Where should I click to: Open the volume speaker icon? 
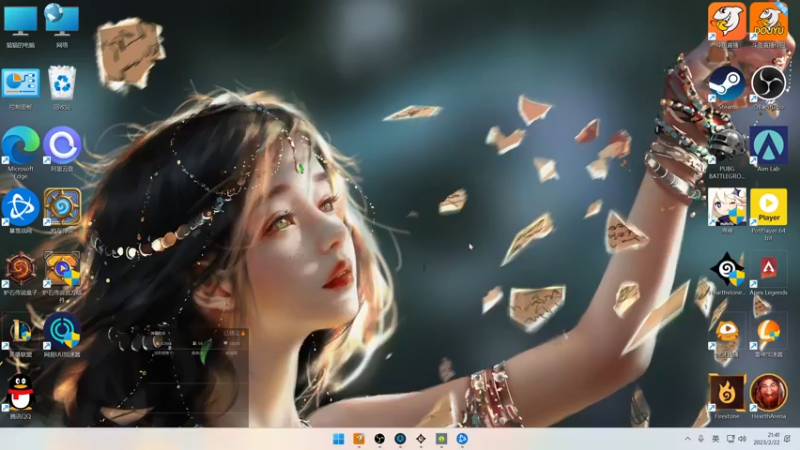click(742, 439)
